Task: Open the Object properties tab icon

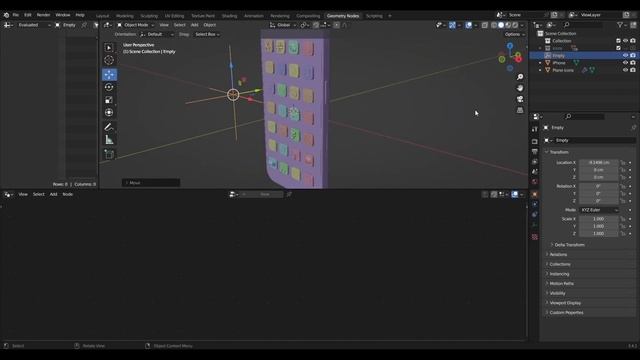Action: [535, 194]
